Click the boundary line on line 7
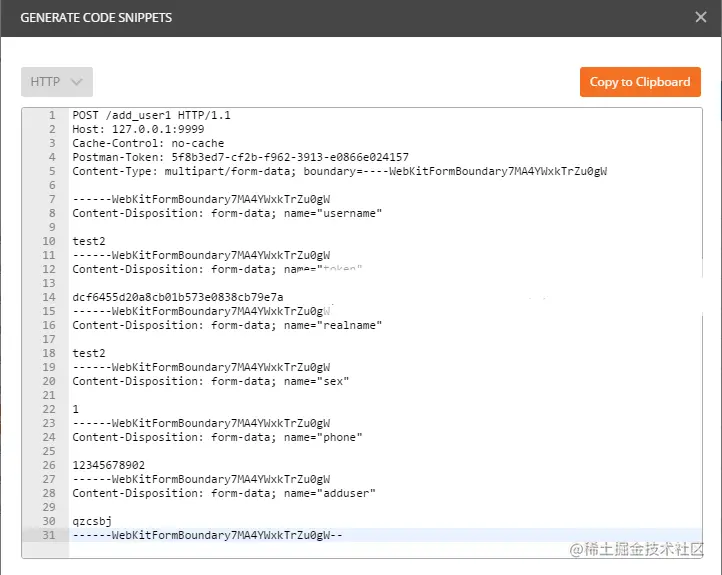 (x=201, y=199)
